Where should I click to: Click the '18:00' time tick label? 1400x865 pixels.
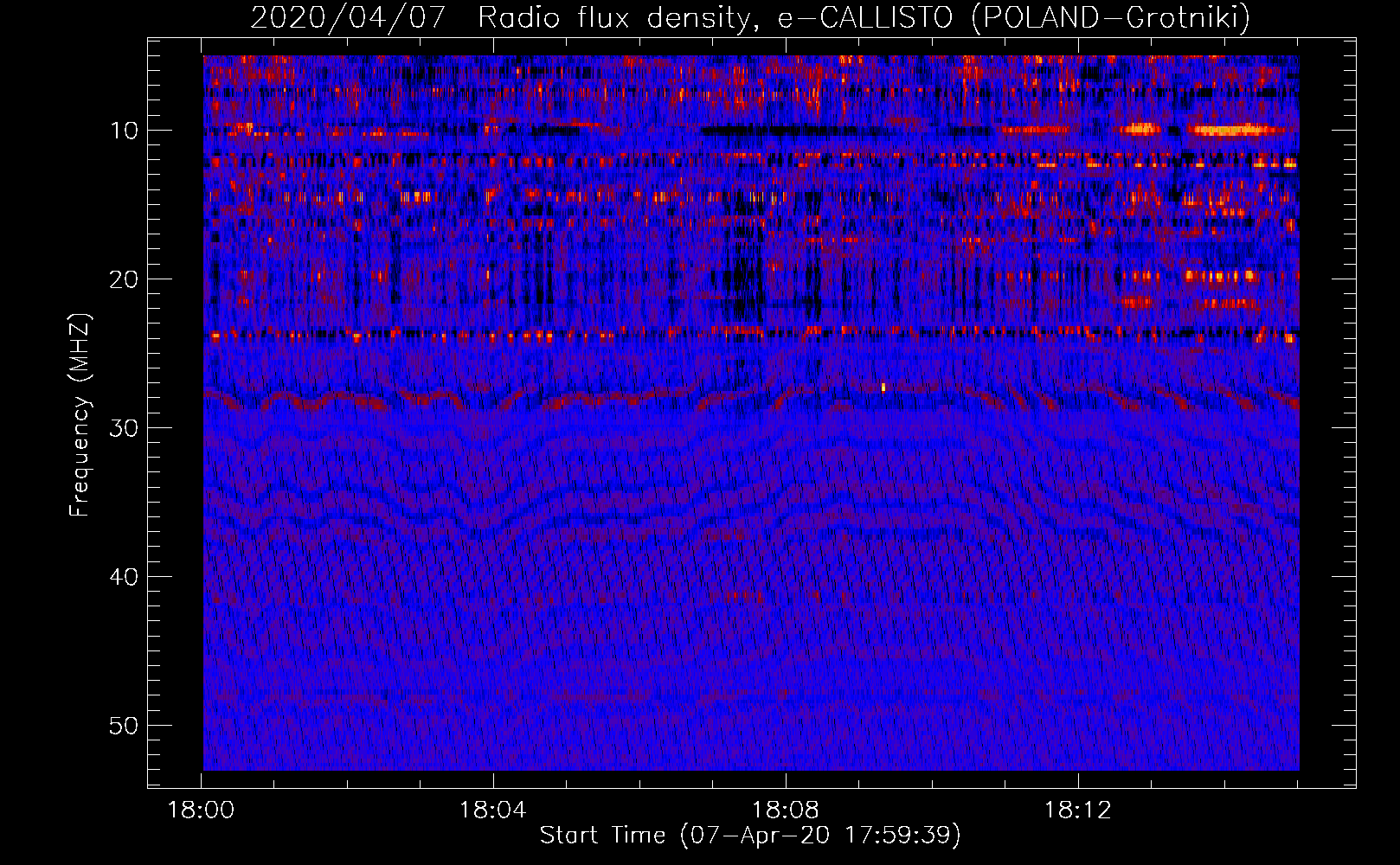click(x=201, y=811)
